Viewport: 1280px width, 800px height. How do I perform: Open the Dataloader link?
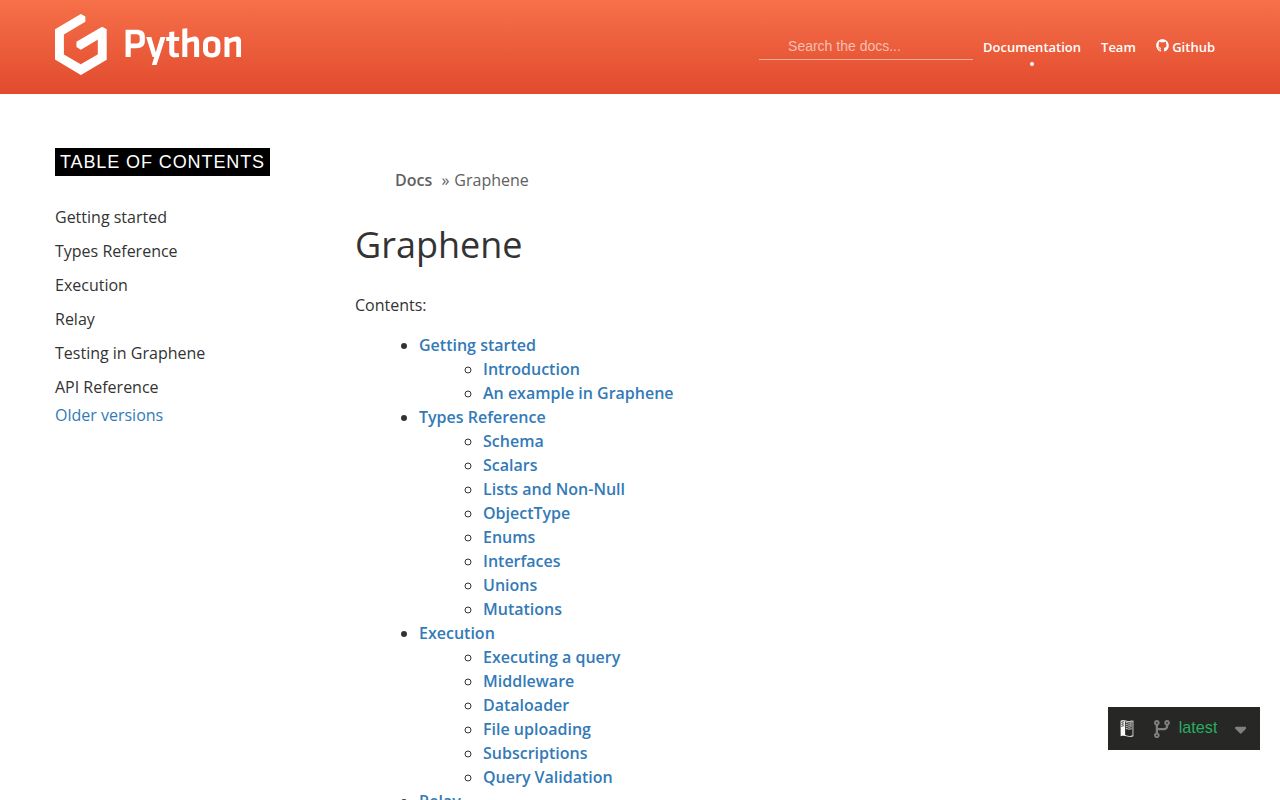[x=526, y=705]
